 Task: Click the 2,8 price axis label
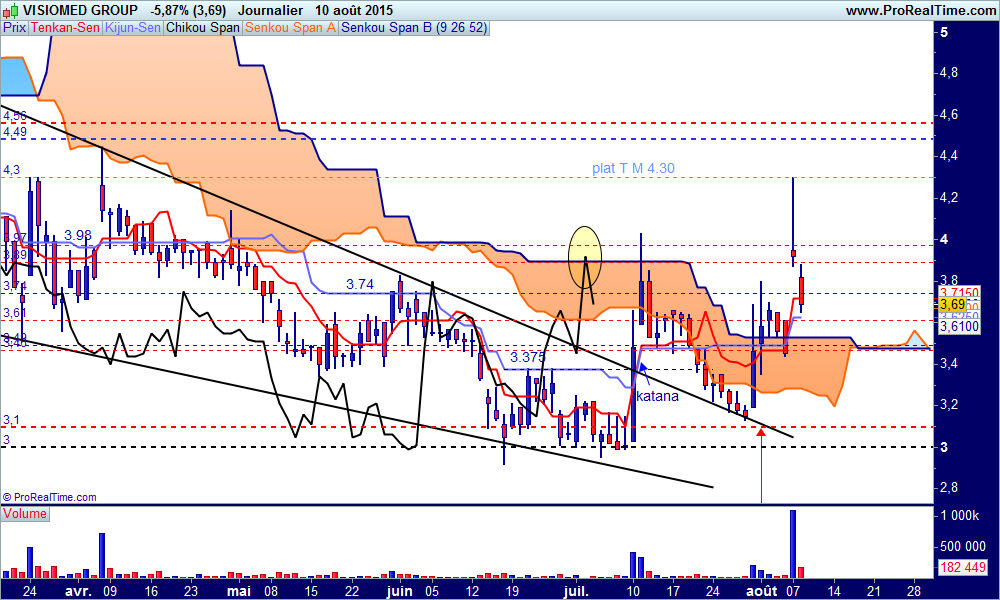(x=949, y=488)
